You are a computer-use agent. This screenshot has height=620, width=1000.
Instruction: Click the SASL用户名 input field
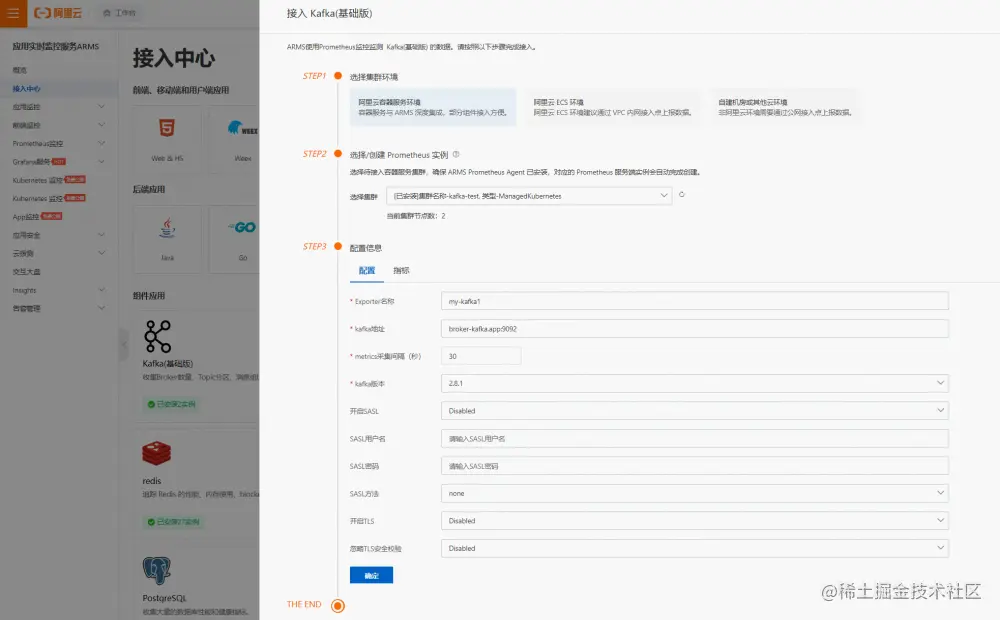pyautogui.click(x=695, y=438)
